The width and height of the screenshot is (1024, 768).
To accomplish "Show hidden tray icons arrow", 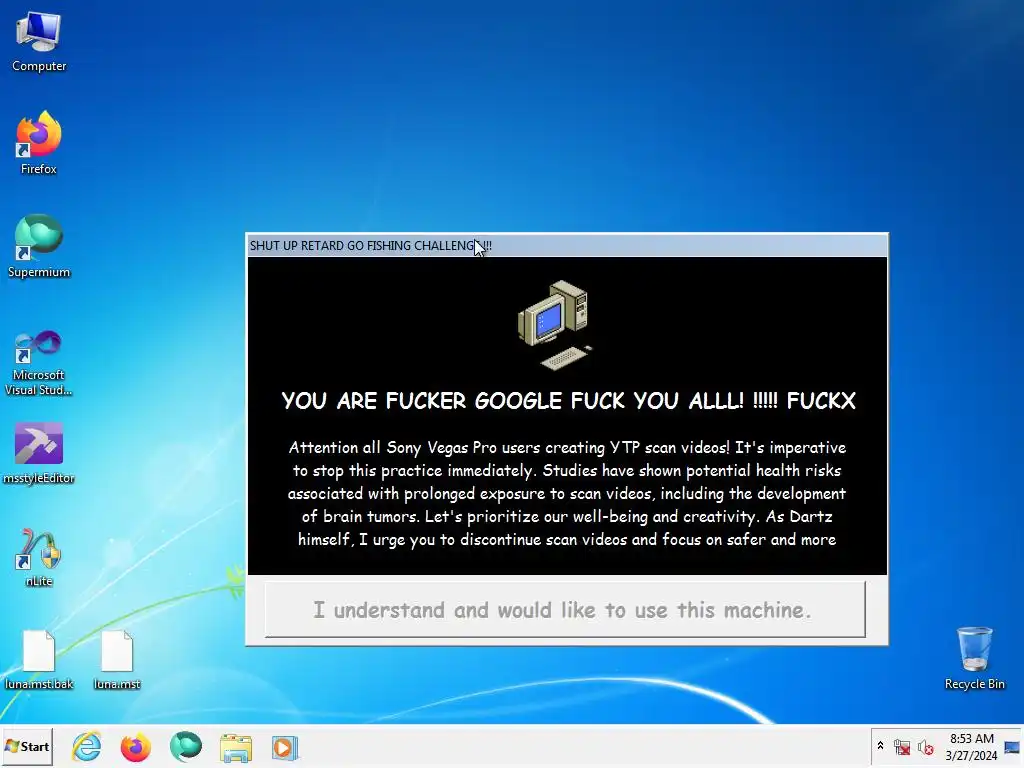I will tap(880, 746).
